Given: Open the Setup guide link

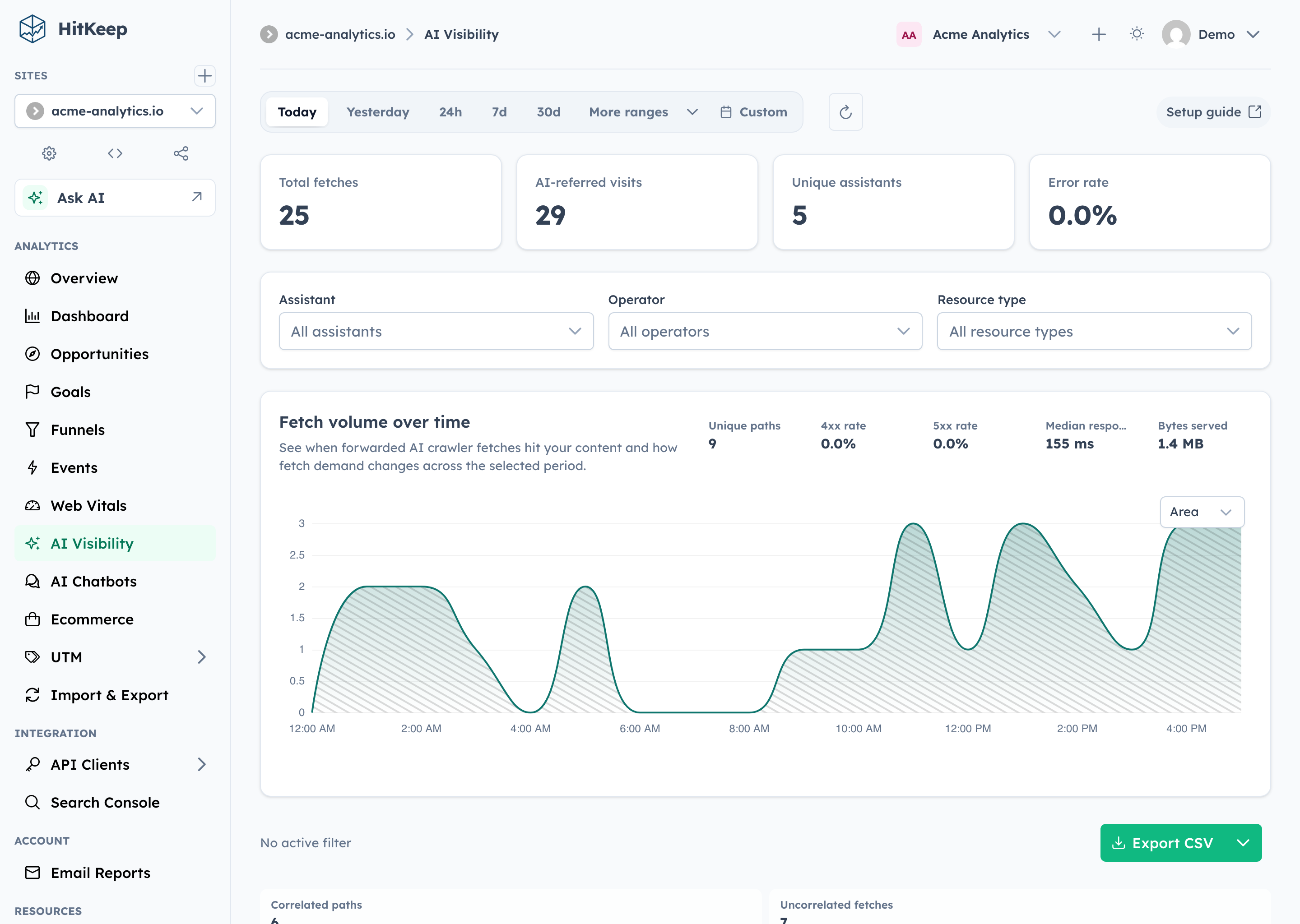Looking at the screenshot, I should tap(1213, 112).
